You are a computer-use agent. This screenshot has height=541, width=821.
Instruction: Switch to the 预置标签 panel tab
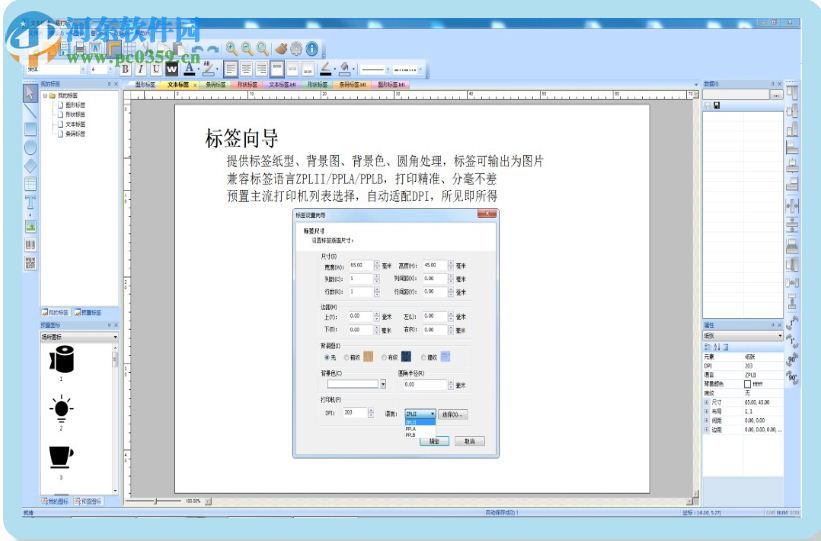coord(88,312)
